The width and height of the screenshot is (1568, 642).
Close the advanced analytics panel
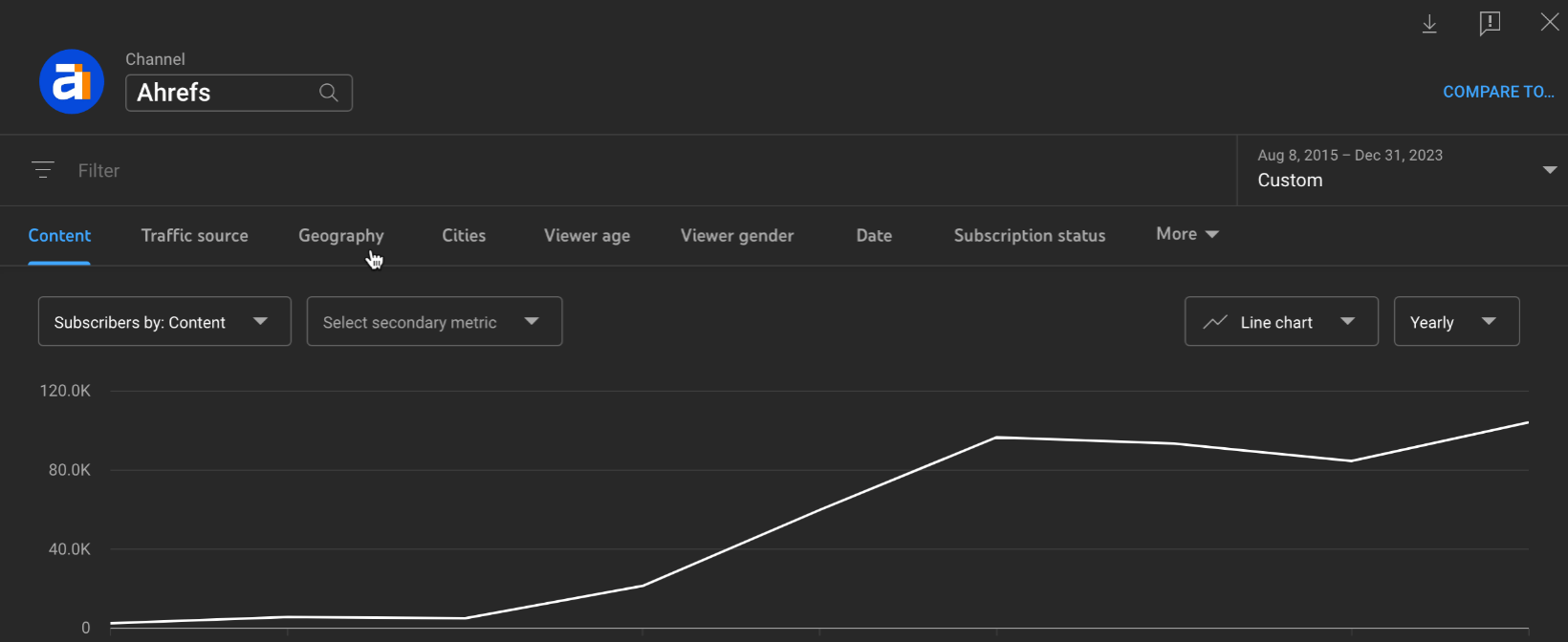click(x=1549, y=22)
